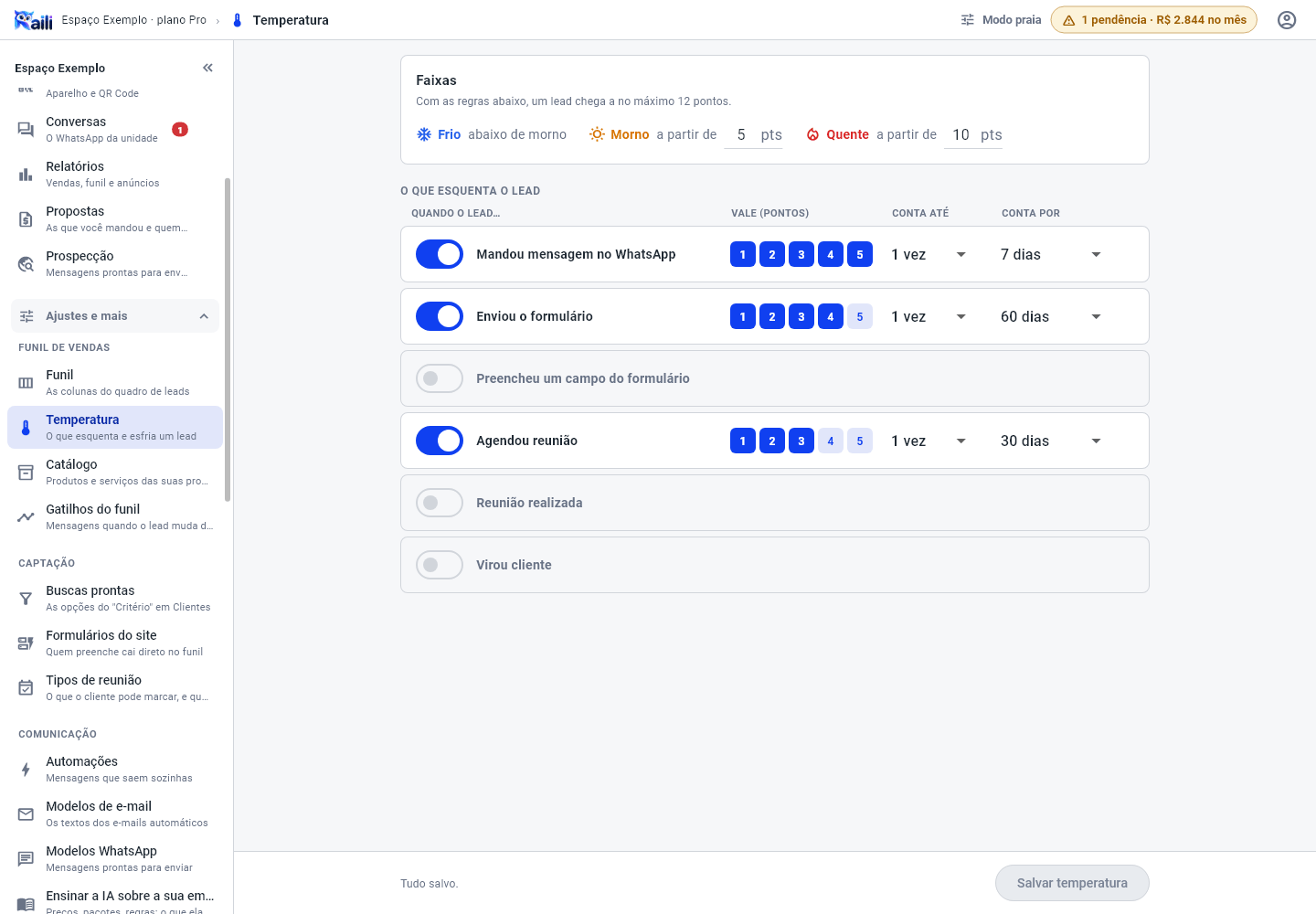Open '7 dias' dropdown
The width and height of the screenshot is (1316, 914).
1052,254
